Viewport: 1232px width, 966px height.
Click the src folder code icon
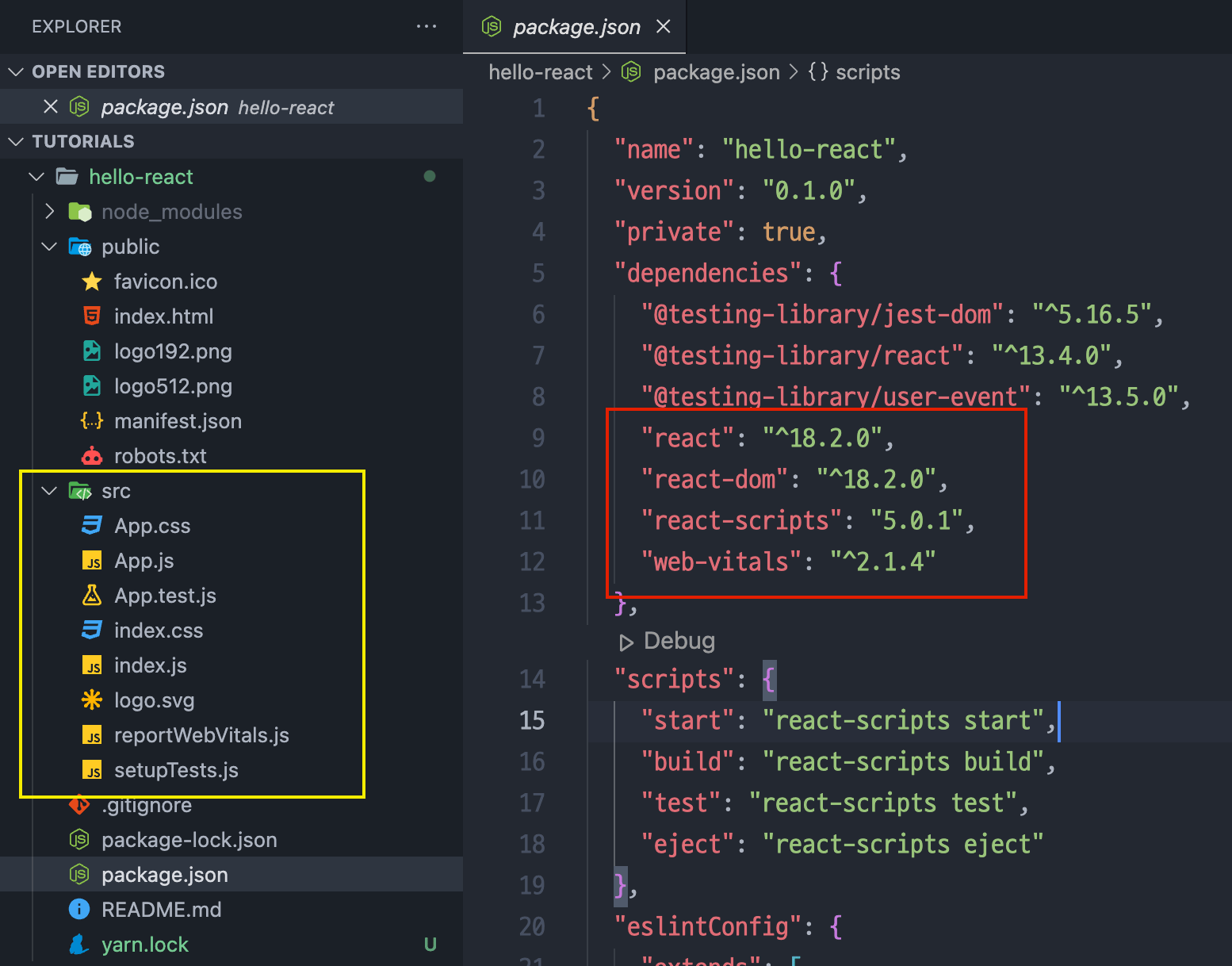[79, 491]
